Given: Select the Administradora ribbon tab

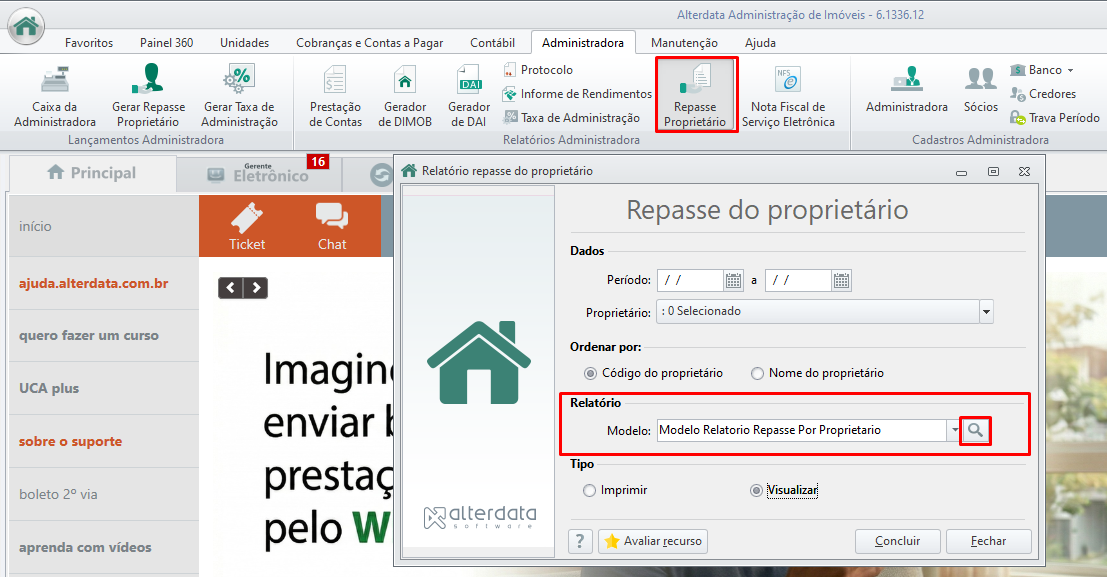Looking at the screenshot, I should coord(583,42).
